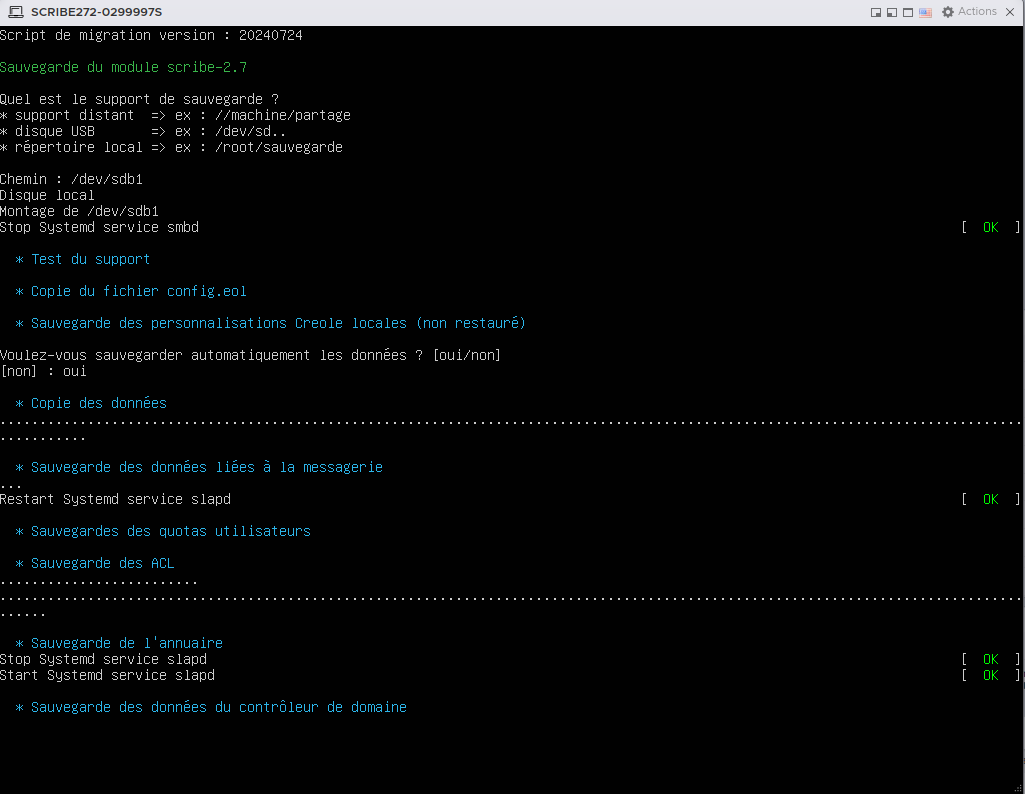Click the 'Test du support' line

point(90,259)
